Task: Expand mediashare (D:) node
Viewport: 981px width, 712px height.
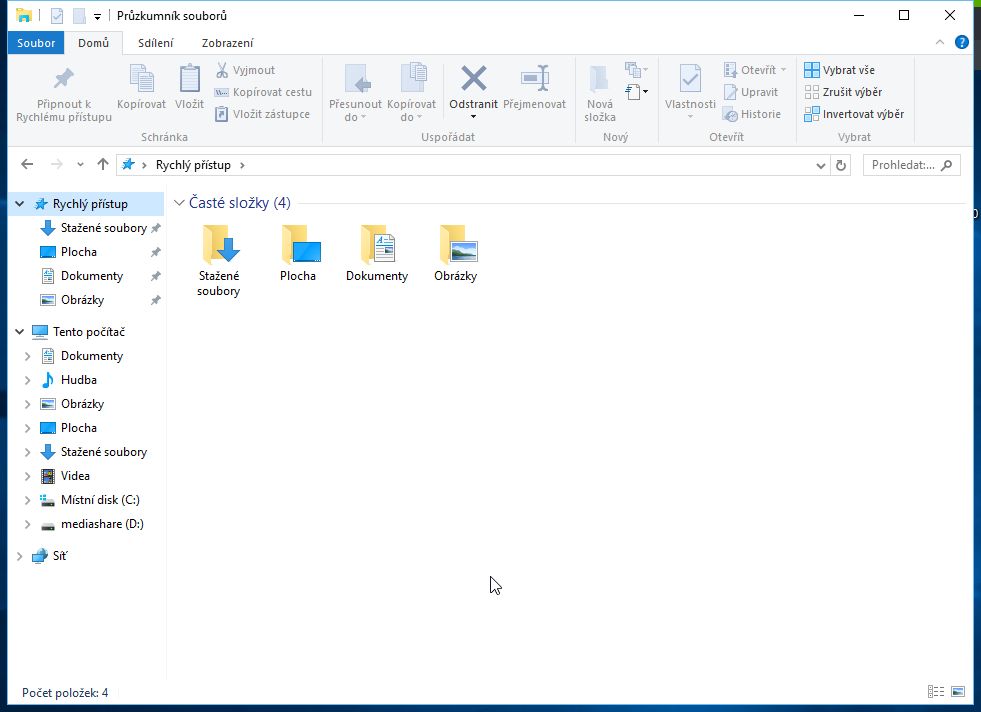Action: (28, 524)
